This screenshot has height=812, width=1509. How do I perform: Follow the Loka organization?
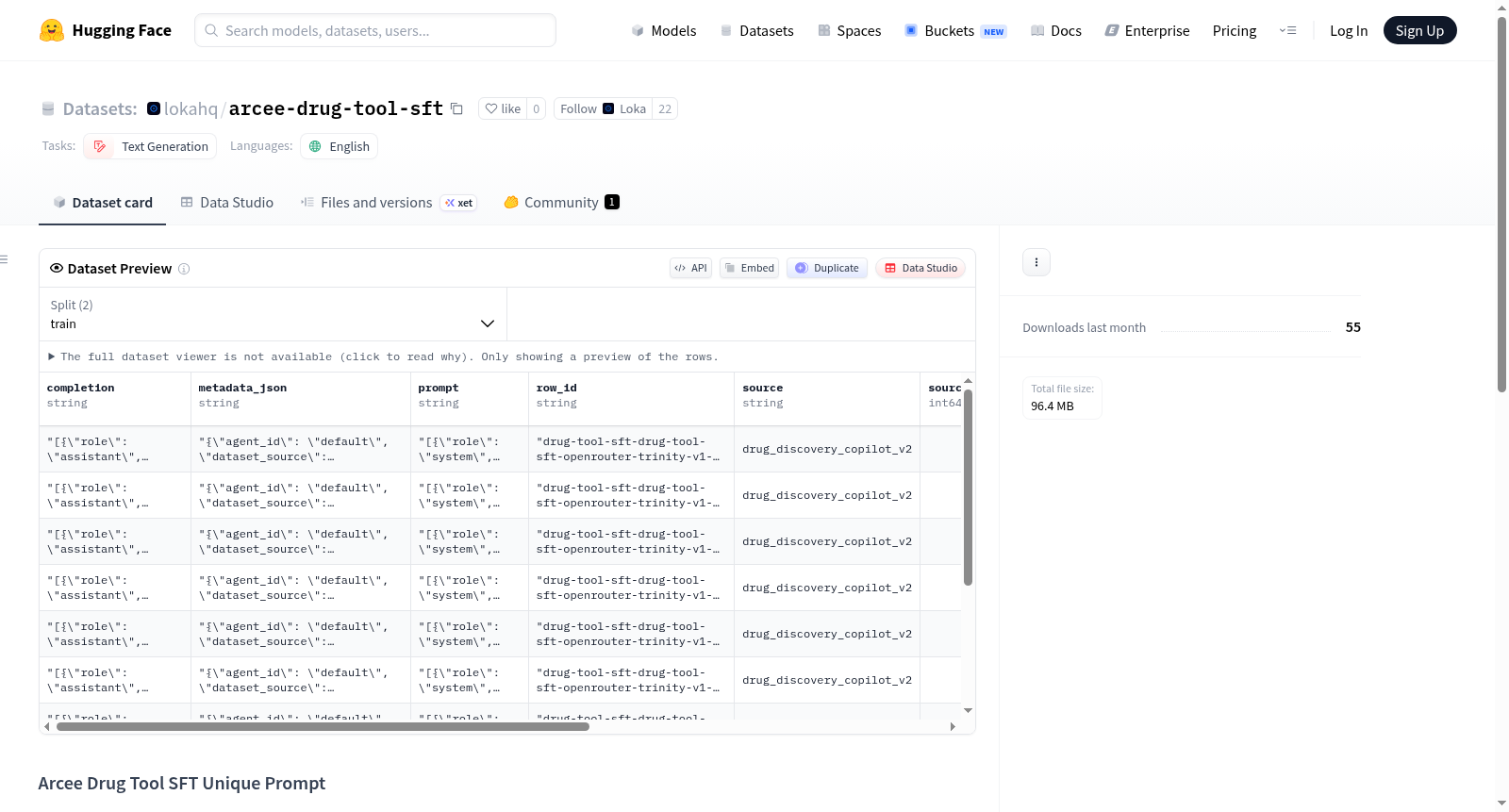(603, 108)
